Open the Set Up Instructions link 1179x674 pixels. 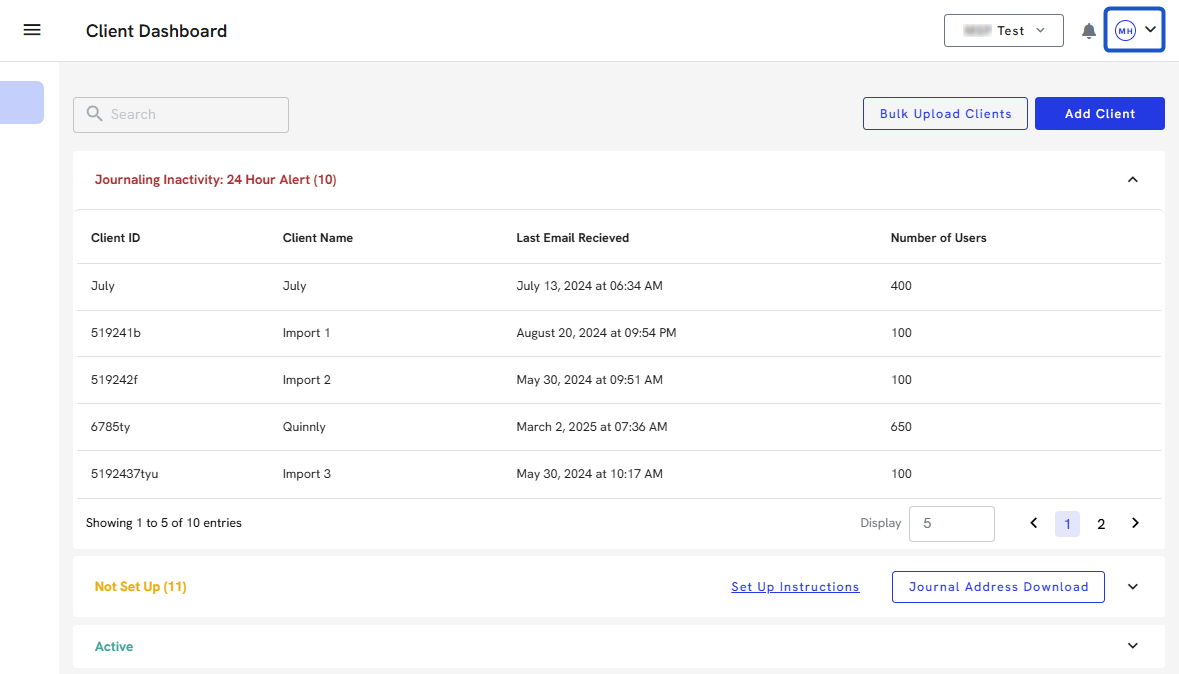(795, 587)
